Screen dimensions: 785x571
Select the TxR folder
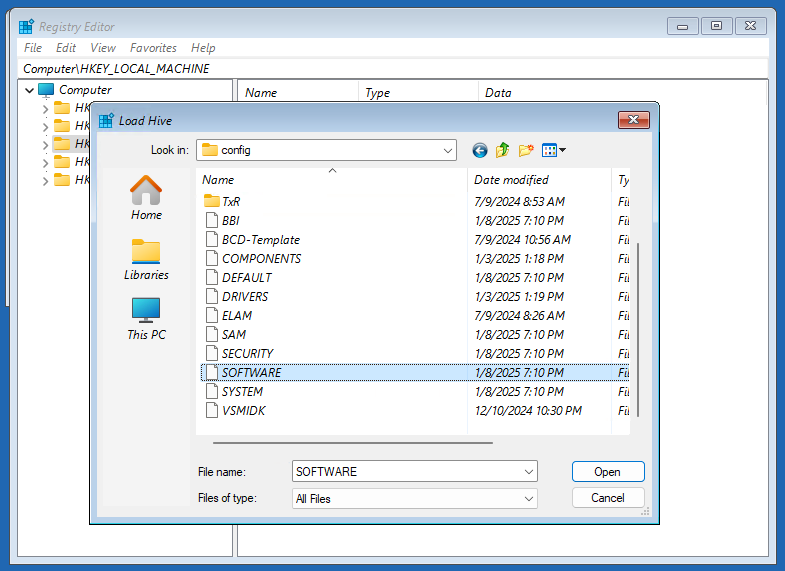(230, 201)
